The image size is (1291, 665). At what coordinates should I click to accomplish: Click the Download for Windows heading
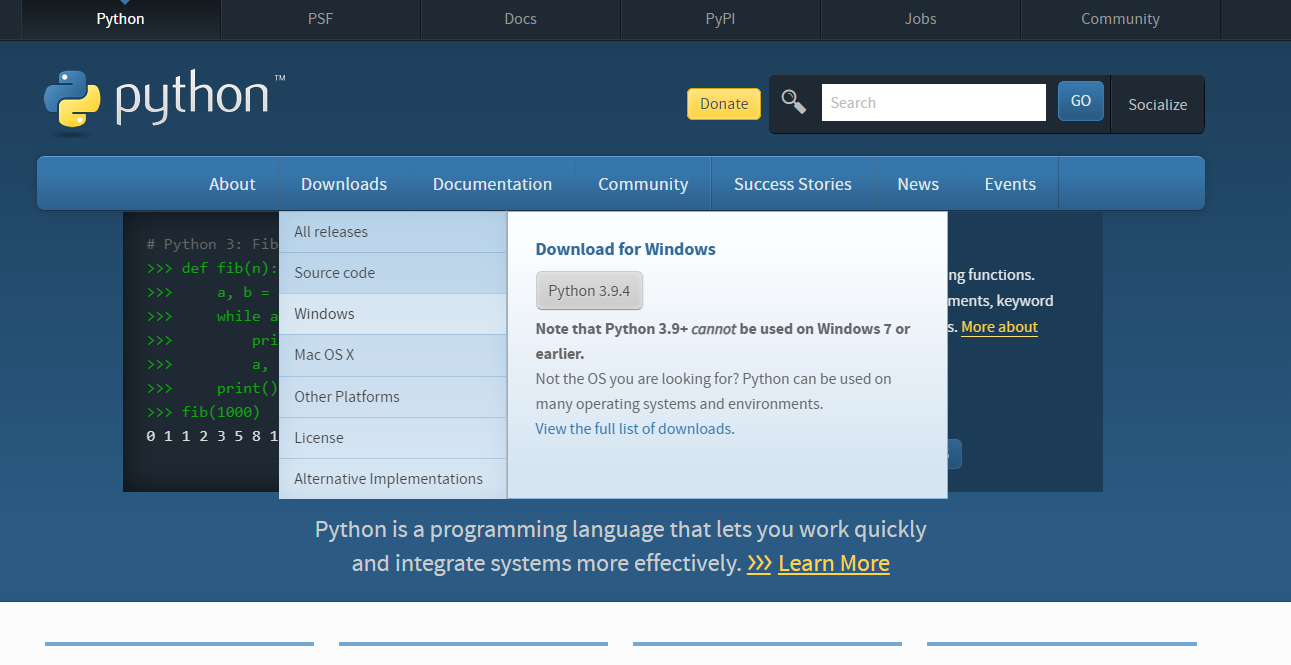(626, 250)
